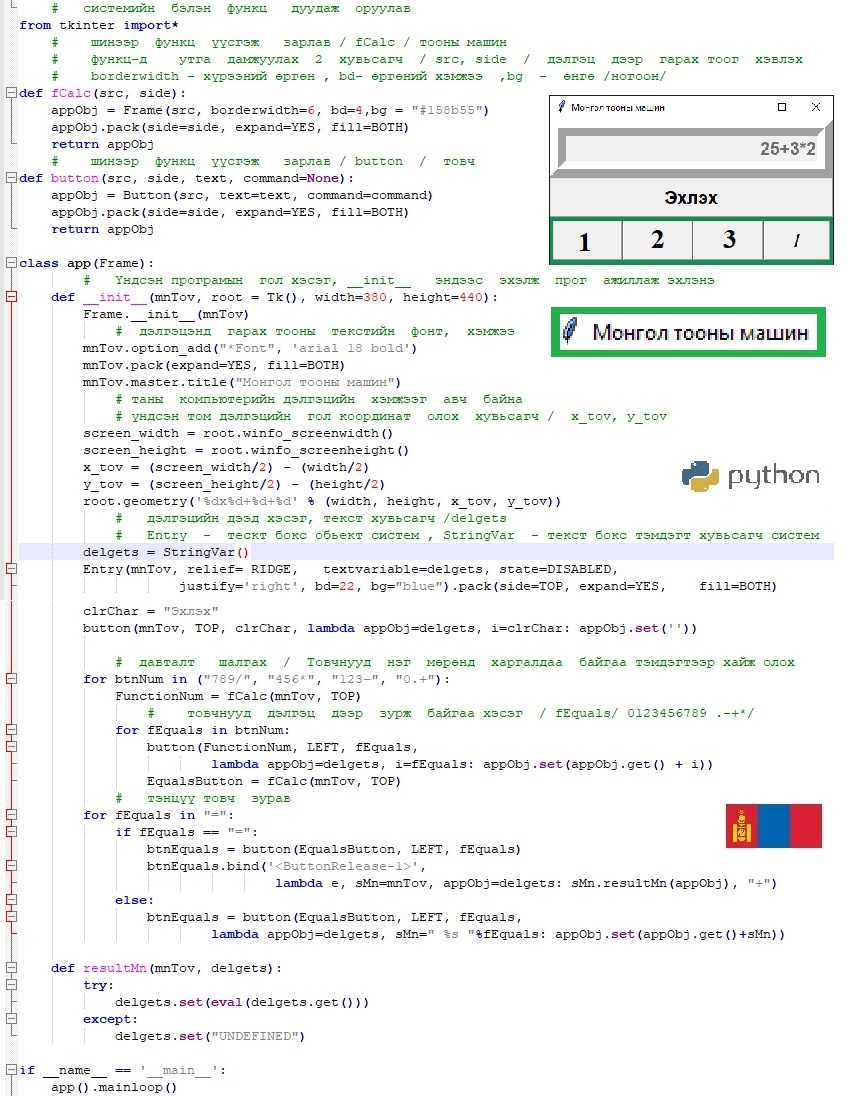
Task: Collapse the class app fold marker
Action: tap(12, 263)
